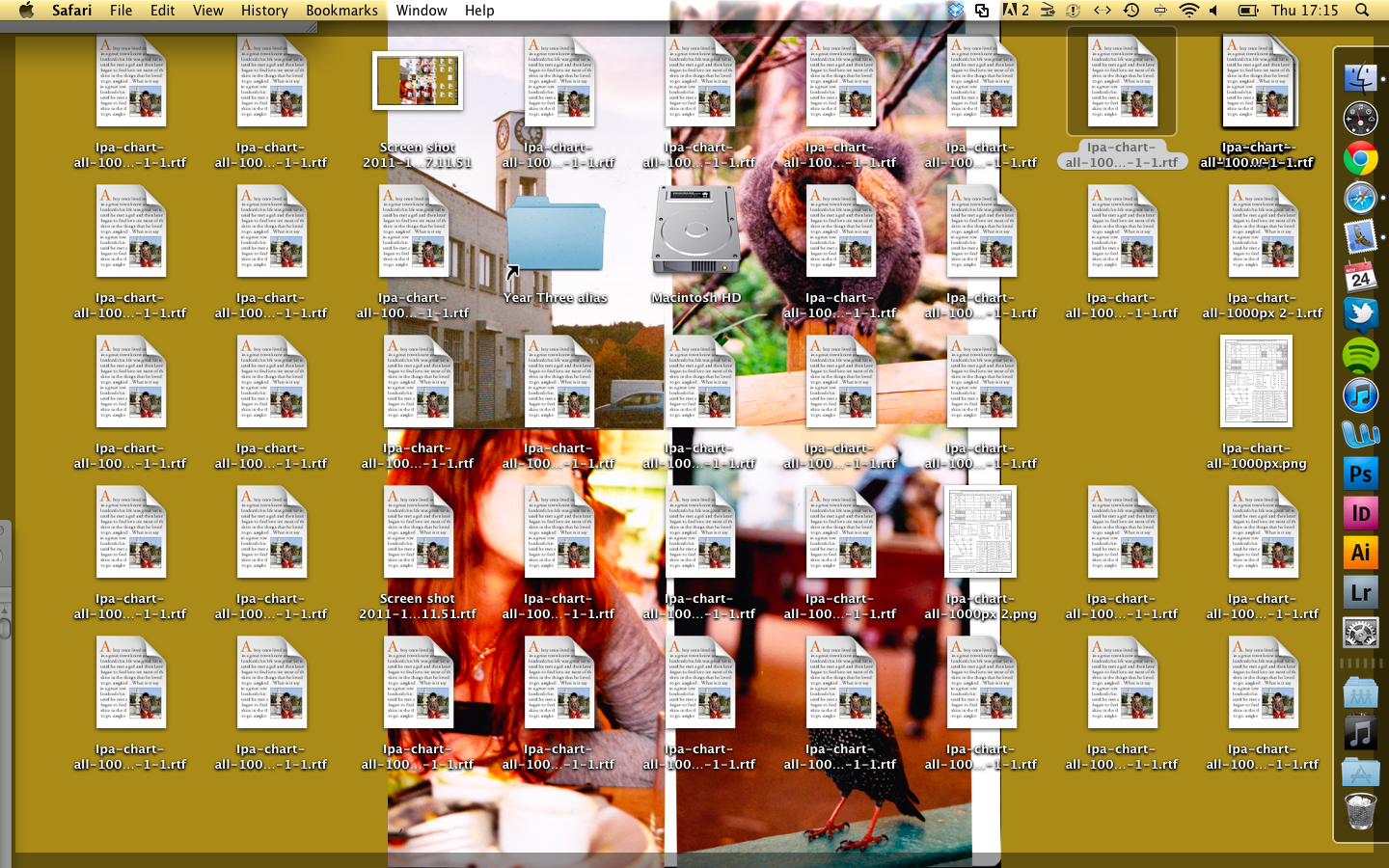The width and height of the screenshot is (1389, 868).
Task: Open the File menu
Action: (121, 10)
